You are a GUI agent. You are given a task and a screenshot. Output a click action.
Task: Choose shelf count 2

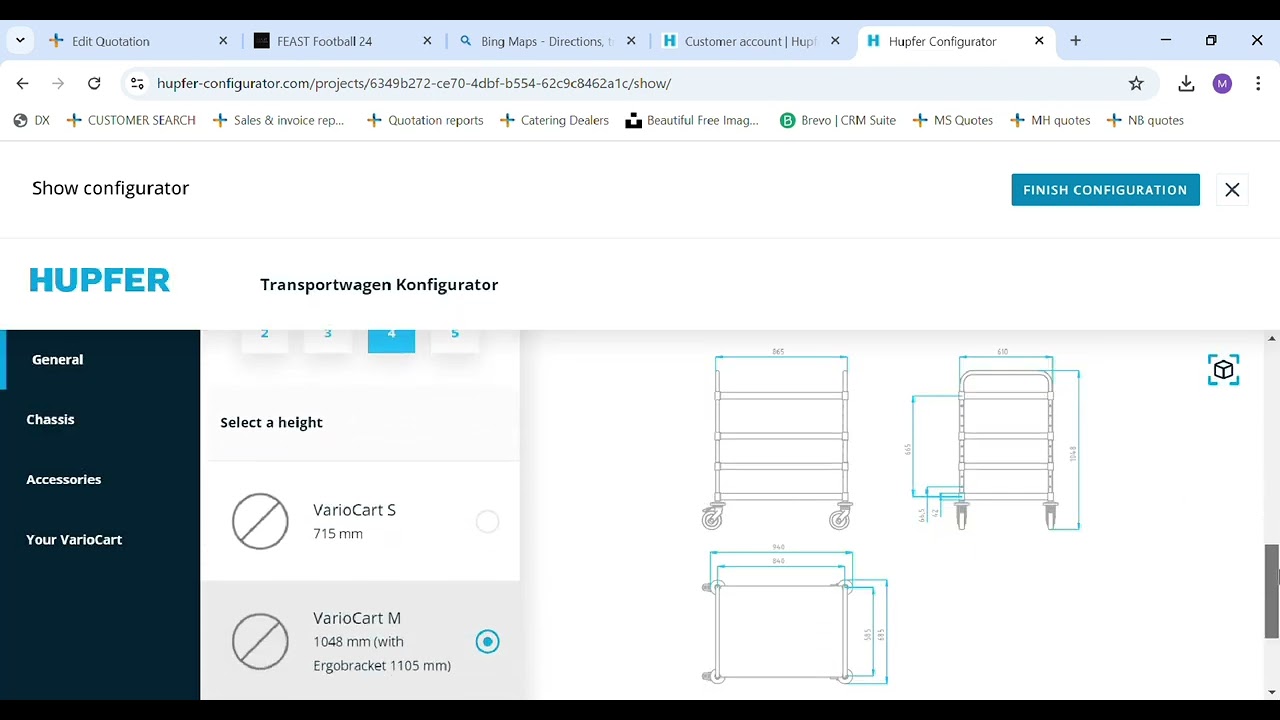coord(265,338)
